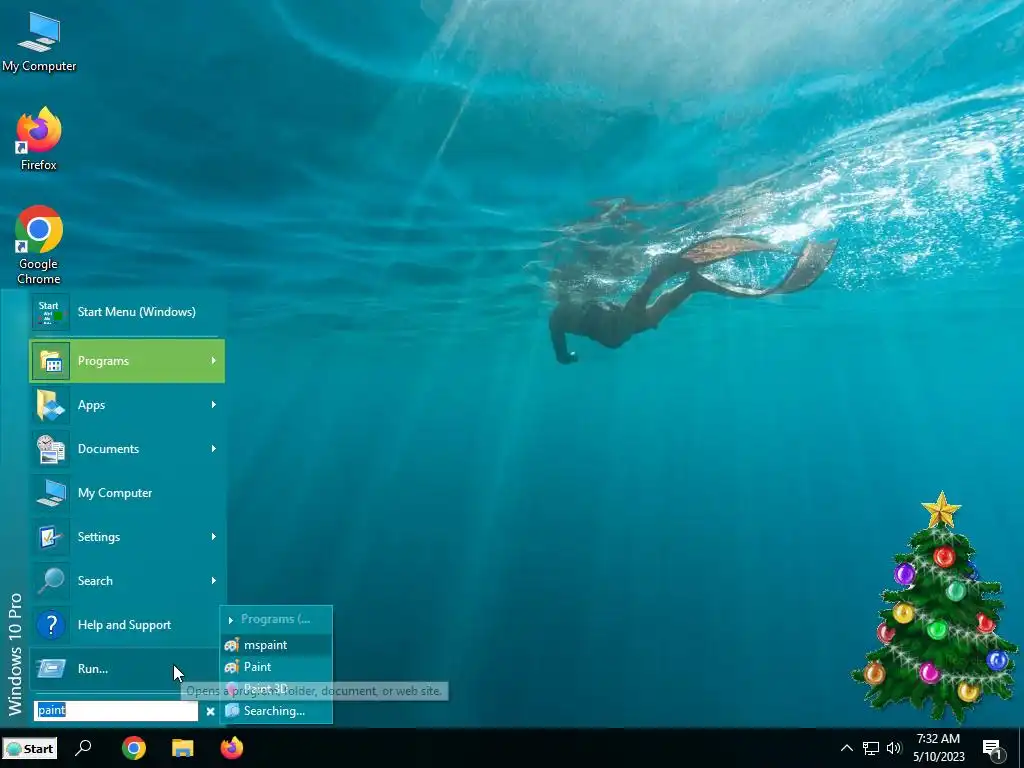This screenshot has width=1024, height=768.
Task: Expand the Search submenu arrow
Action: [x=214, y=581]
